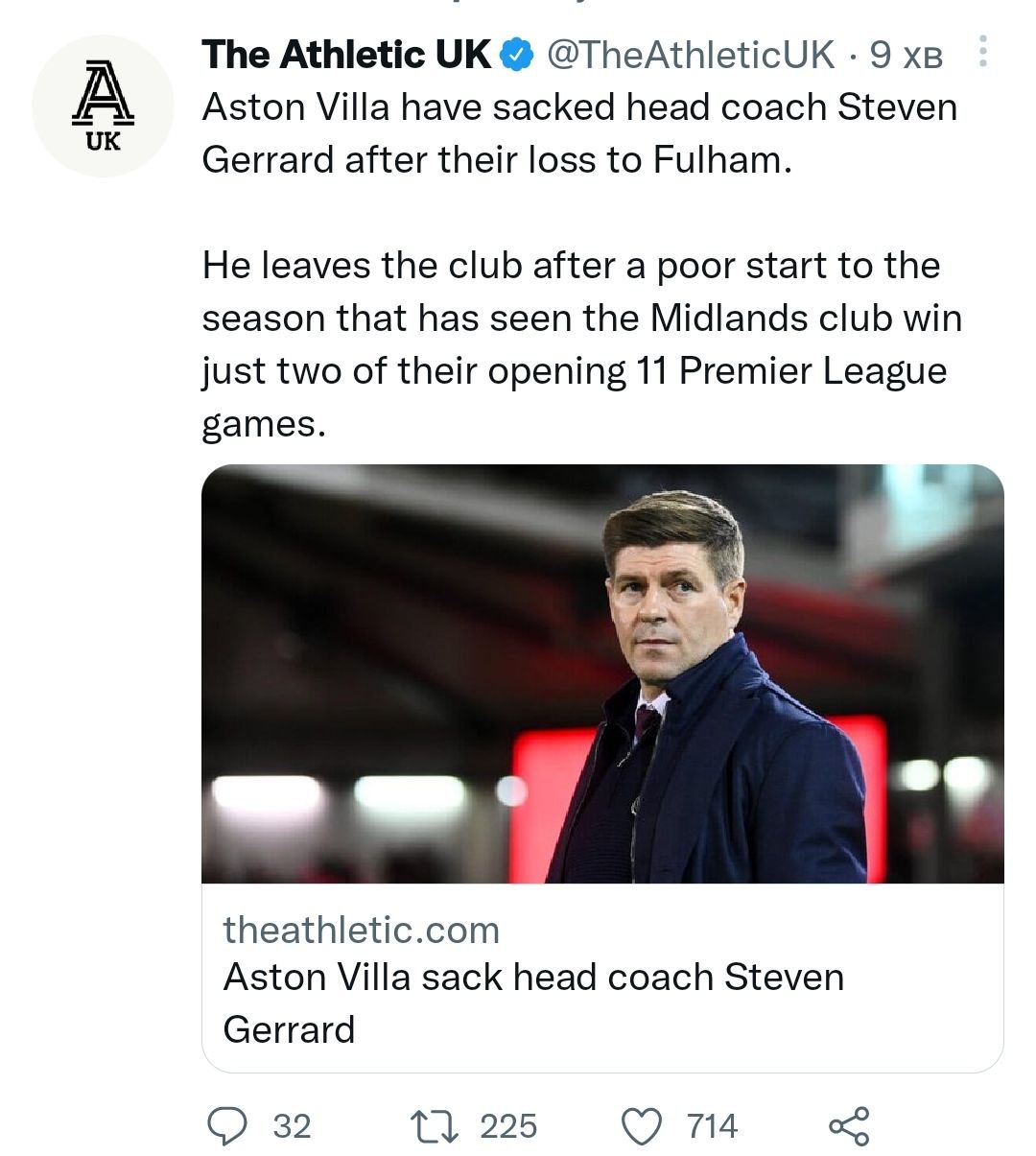
Task: Open headline Aston Villa sack head coach
Action: [533, 978]
